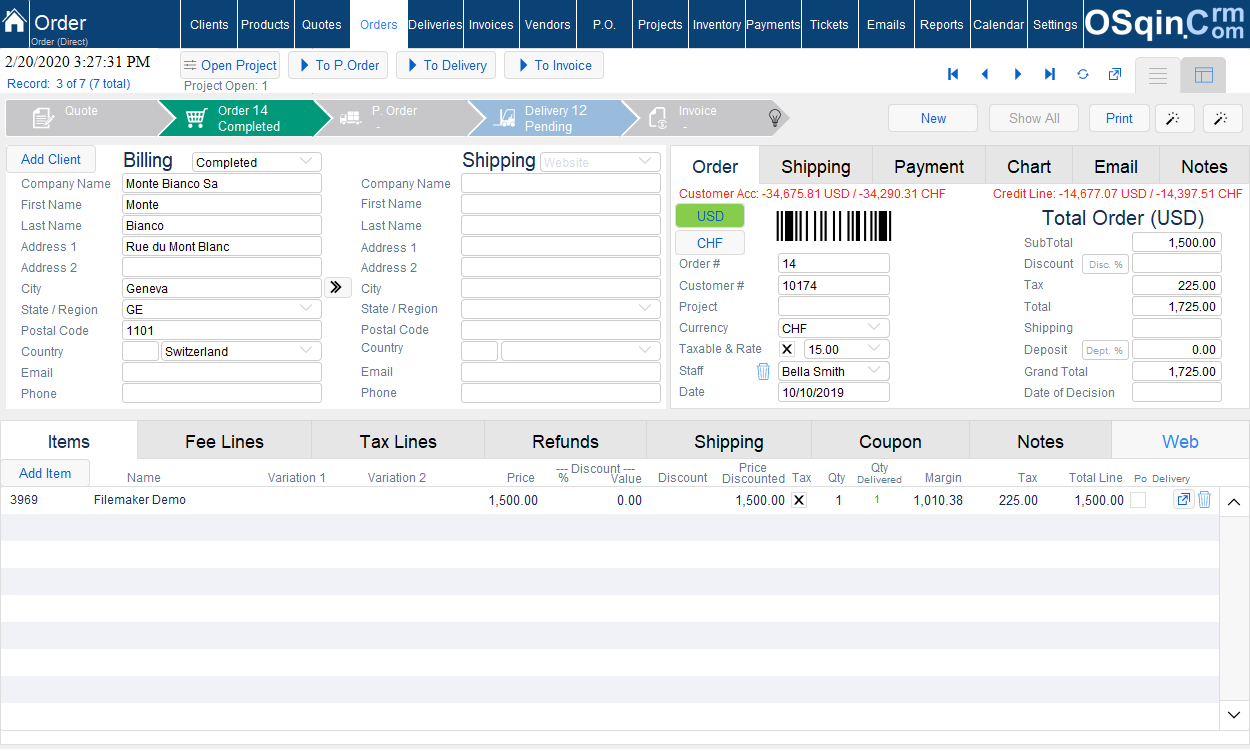Click the order Date field 10/10/2019
1250x754 pixels.
[834, 392]
